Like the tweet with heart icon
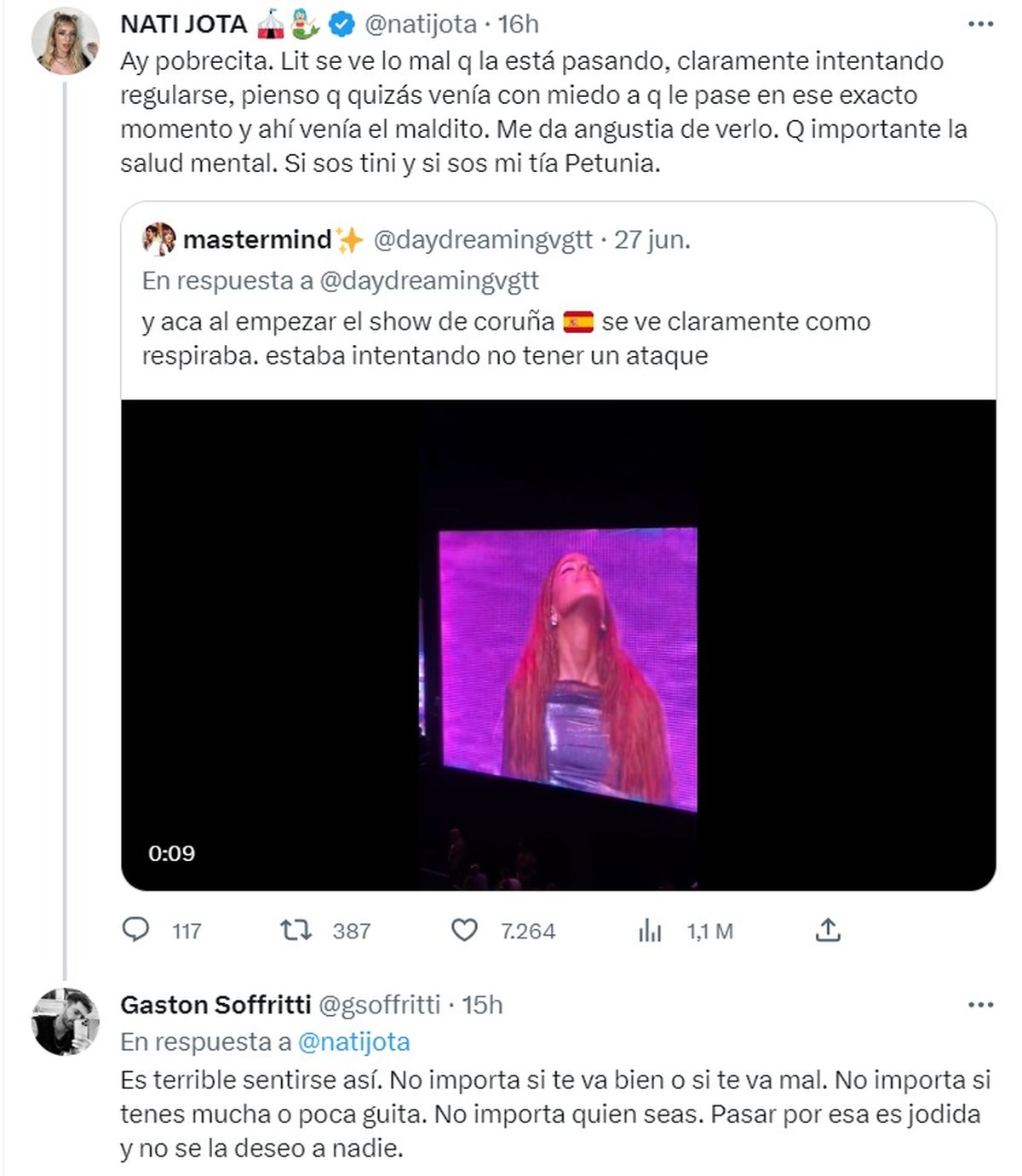 464,930
